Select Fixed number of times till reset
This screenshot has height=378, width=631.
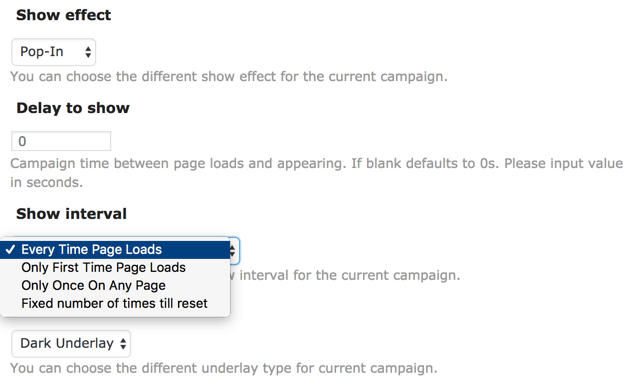click(115, 303)
